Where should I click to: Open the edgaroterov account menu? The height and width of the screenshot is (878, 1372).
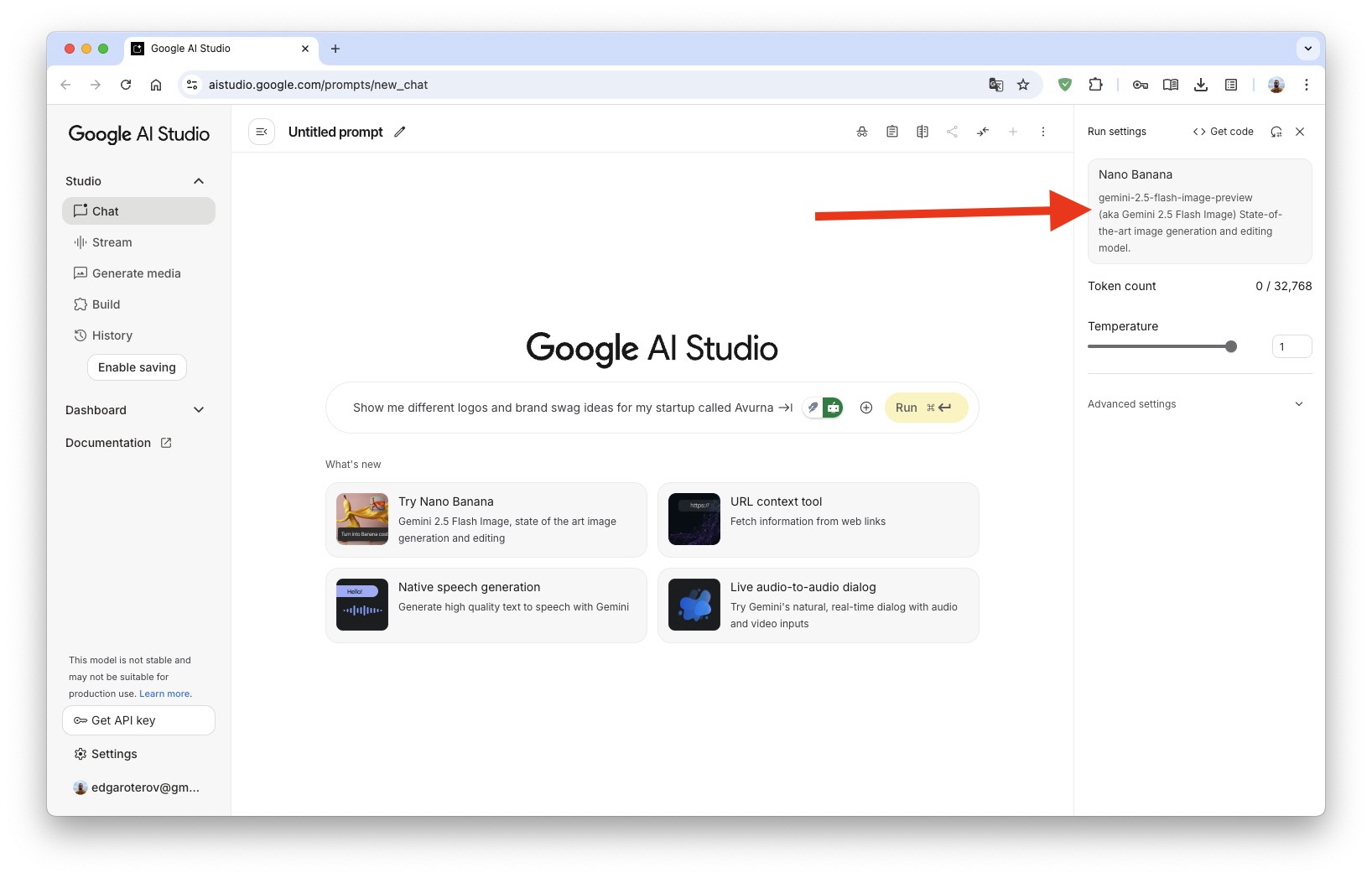[137, 787]
